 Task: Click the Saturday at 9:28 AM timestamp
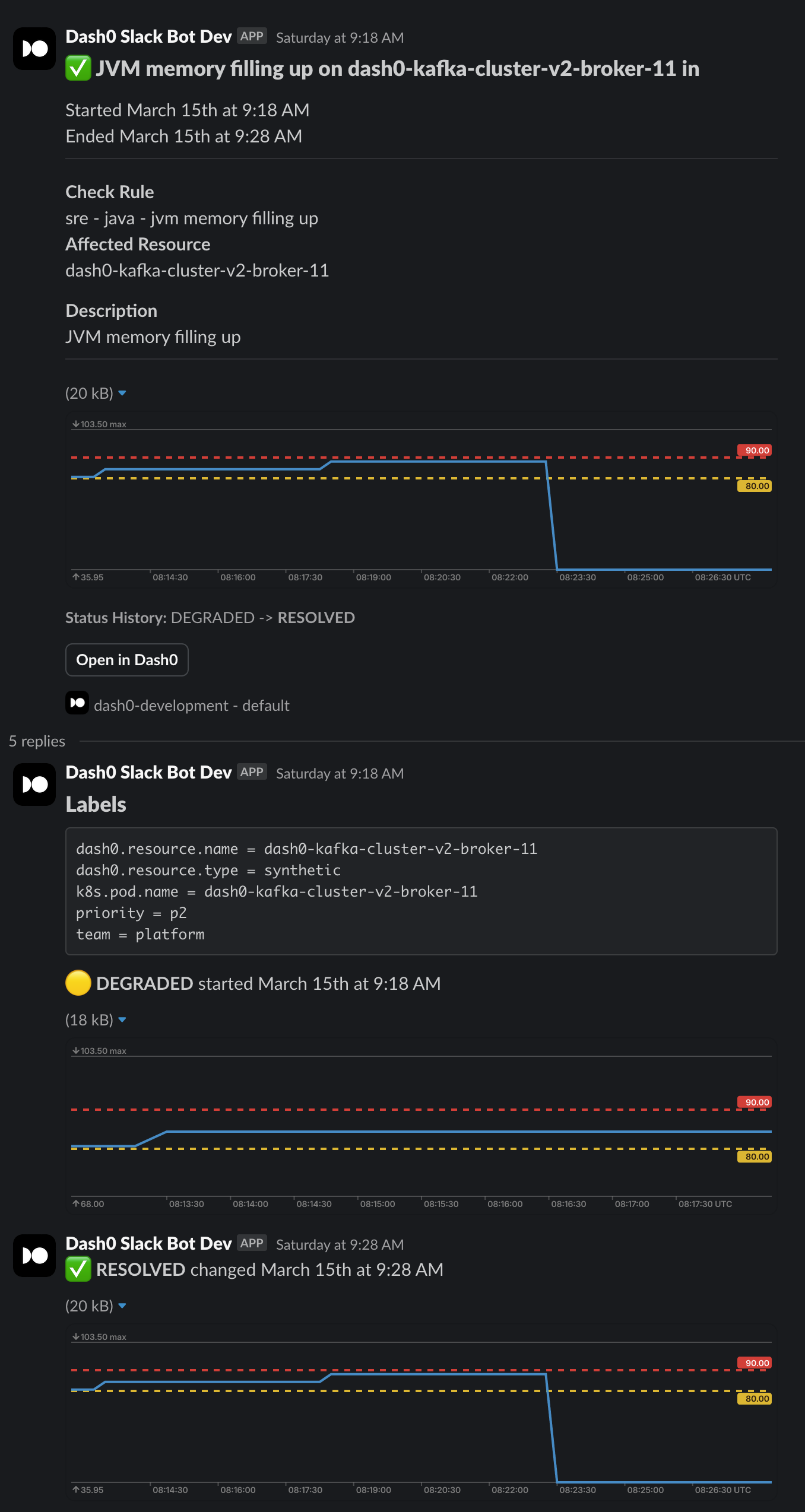(x=340, y=1244)
